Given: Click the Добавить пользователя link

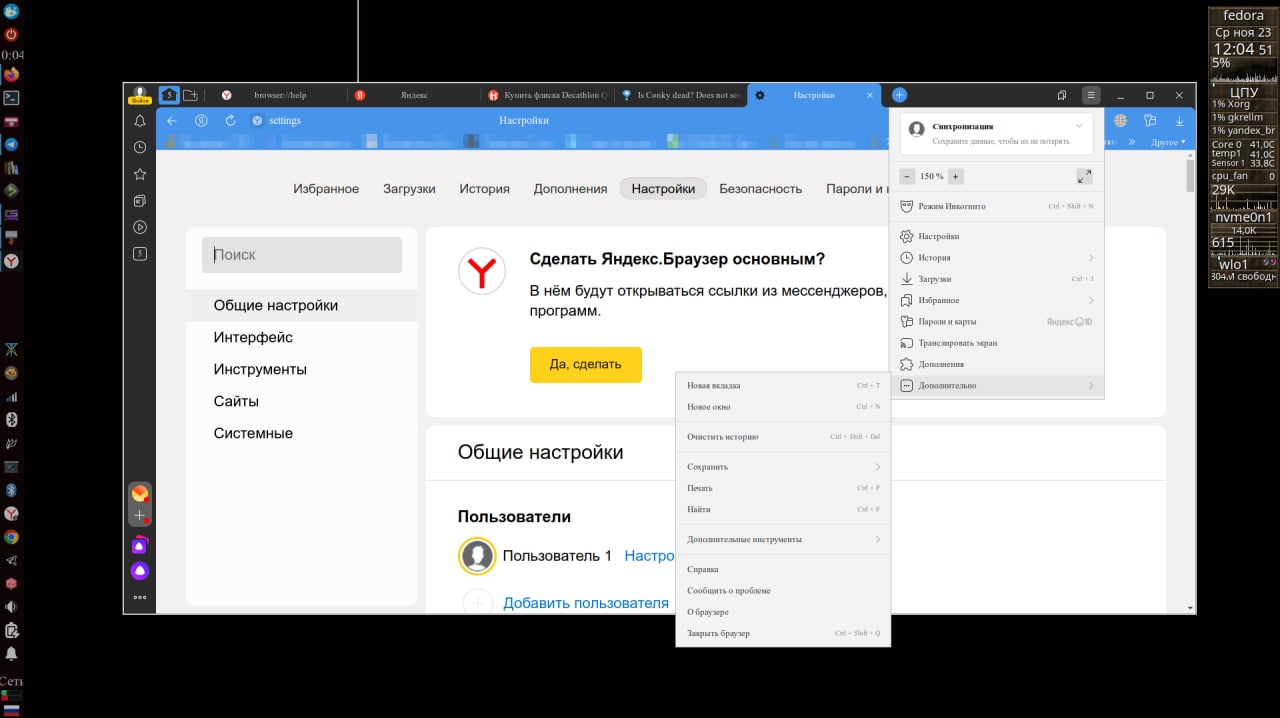Looking at the screenshot, I should pos(585,603).
